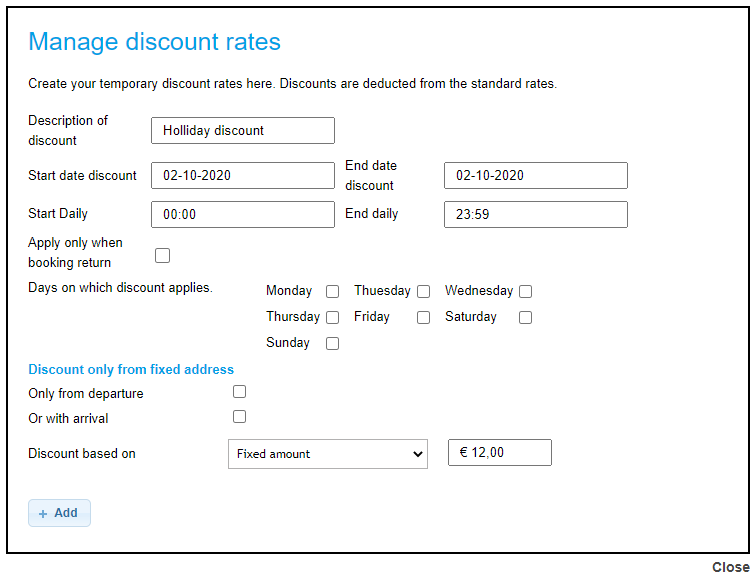Check the Wednesday day box
The image size is (756, 586).
click(526, 292)
